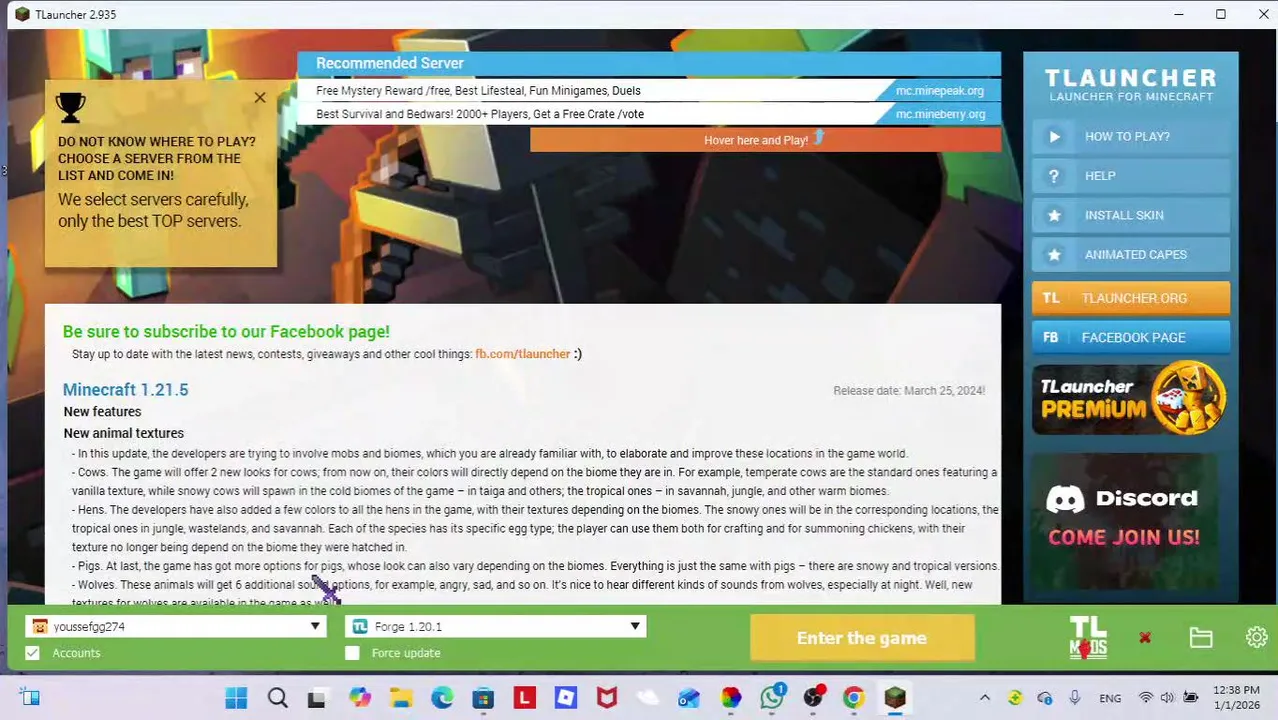Screen dimensions: 1278x720
Task: Click the Recommended Server header
Action: click(x=390, y=63)
